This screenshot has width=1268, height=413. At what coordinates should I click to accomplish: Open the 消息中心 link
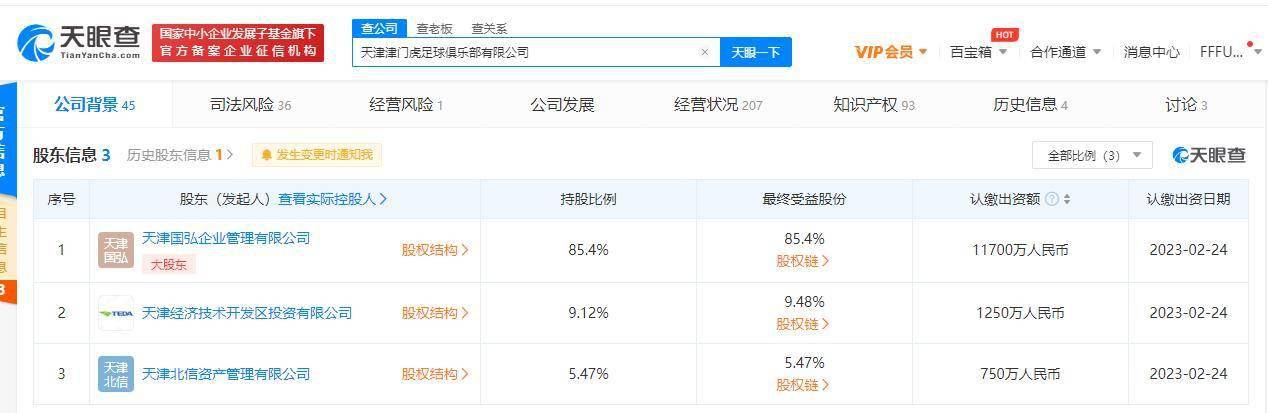click(1151, 52)
